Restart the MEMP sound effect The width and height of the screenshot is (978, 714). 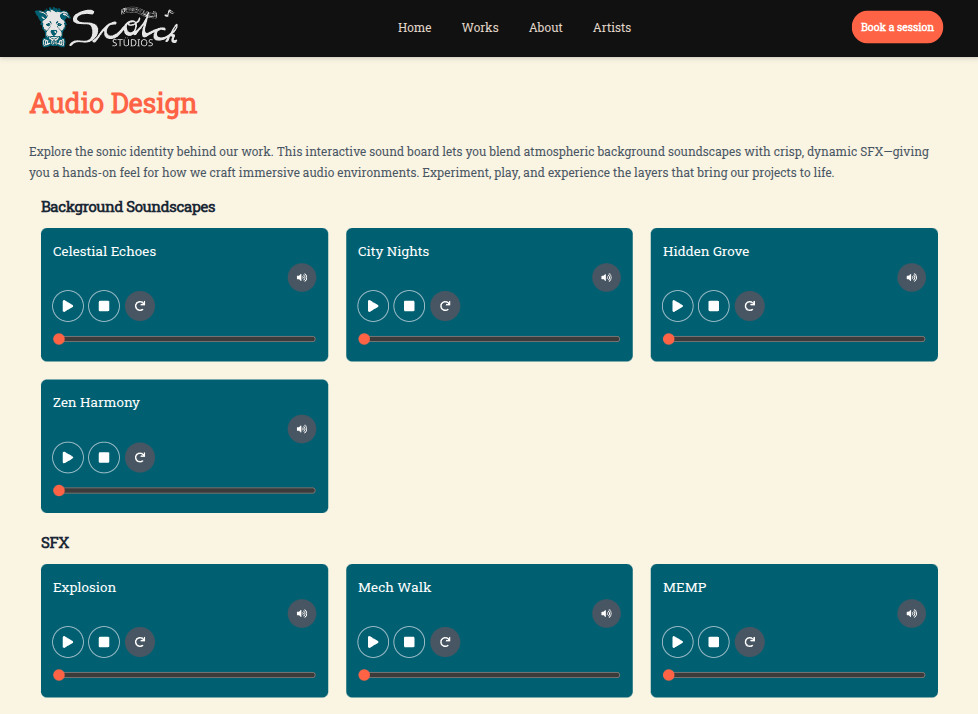(750, 642)
